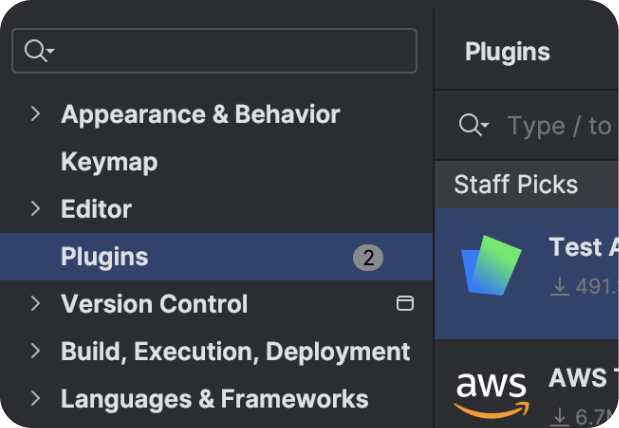619x428 pixels.
Task: Click the download count icon under Test Automation
Action: point(559,286)
